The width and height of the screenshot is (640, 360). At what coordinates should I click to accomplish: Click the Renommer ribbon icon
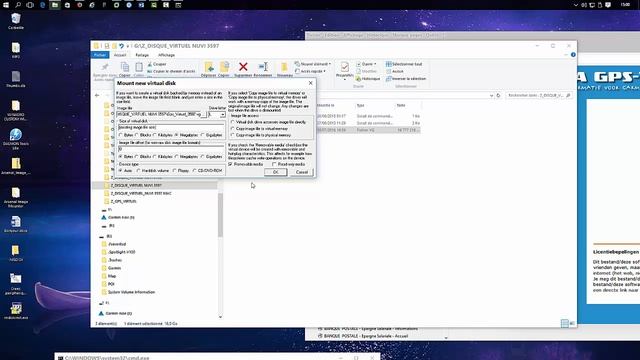[x=263, y=67]
